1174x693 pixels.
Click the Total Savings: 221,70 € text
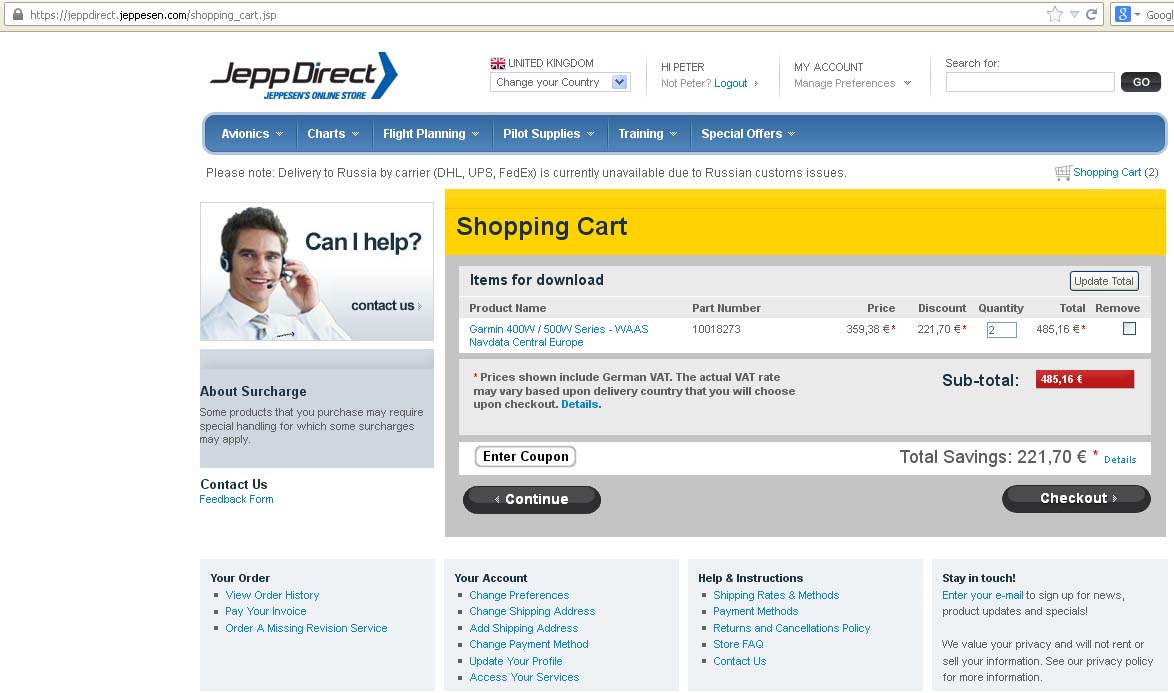coord(993,457)
